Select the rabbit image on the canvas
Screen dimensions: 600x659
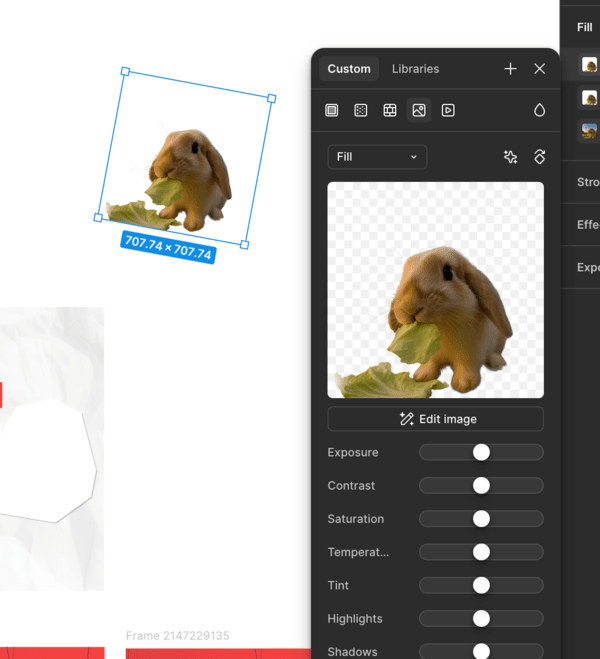(186, 170)
